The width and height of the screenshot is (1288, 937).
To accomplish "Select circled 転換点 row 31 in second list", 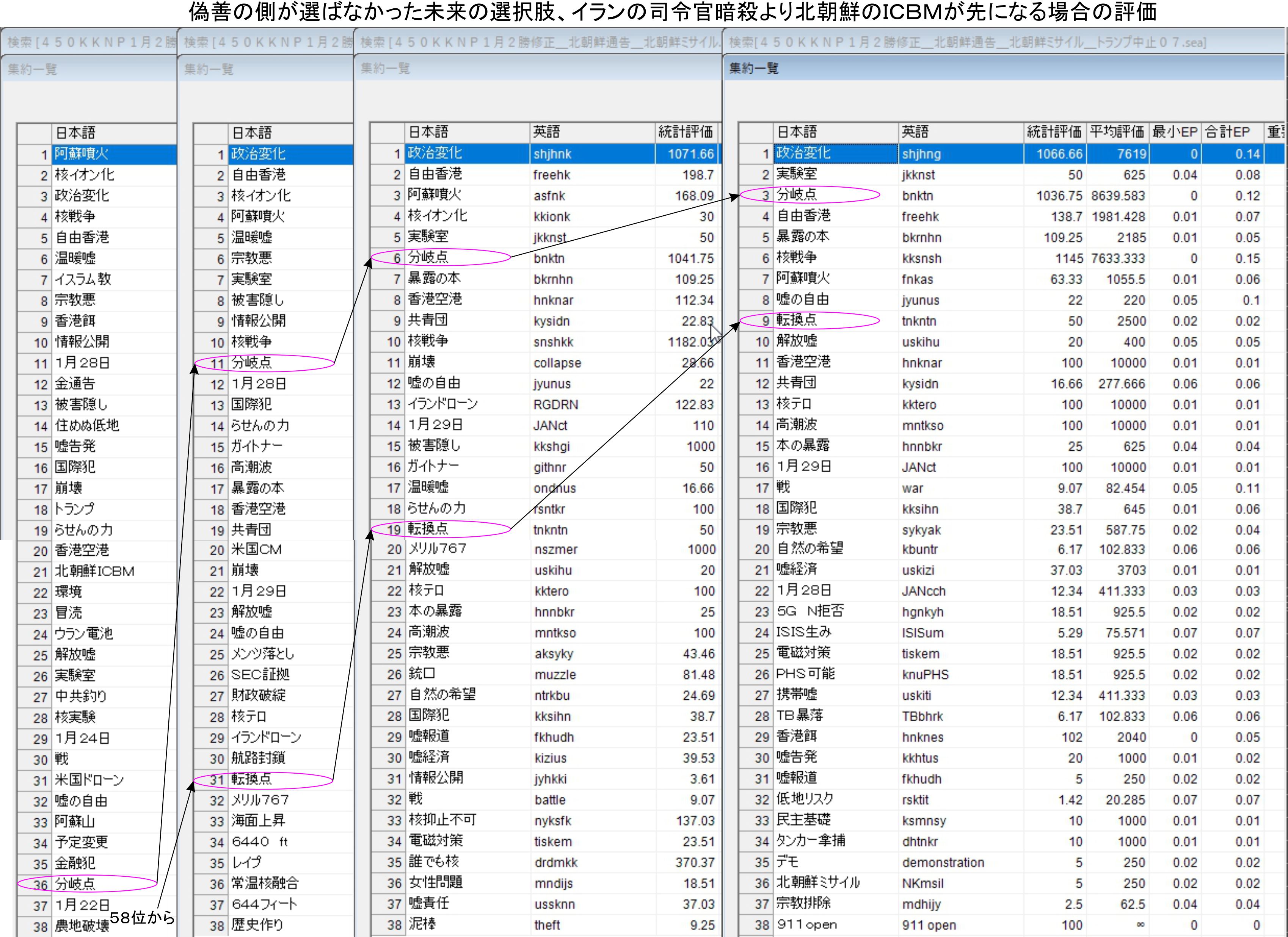I will 252,779.
